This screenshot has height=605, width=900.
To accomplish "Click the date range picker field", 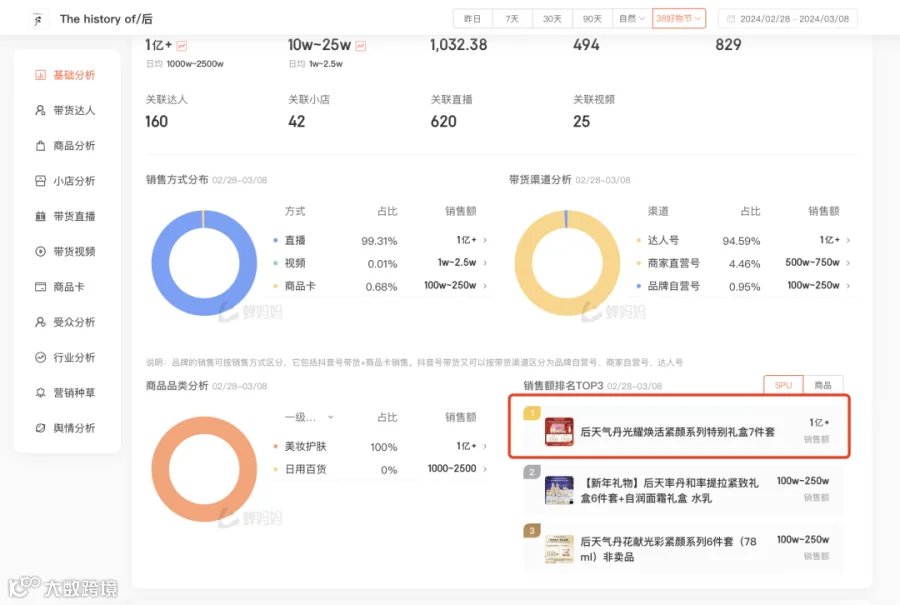I will [788, 19].
